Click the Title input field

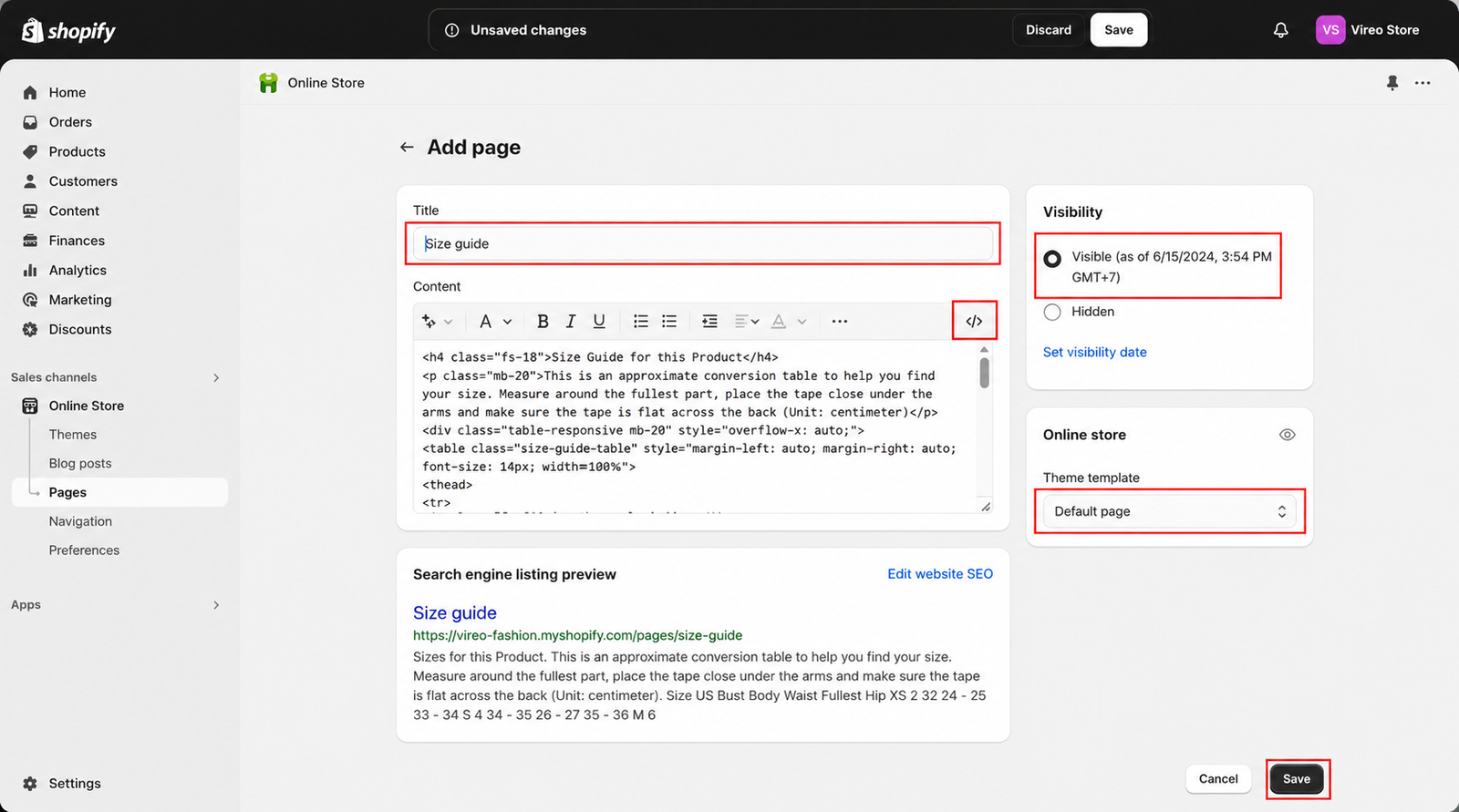[x=703, y=243]
